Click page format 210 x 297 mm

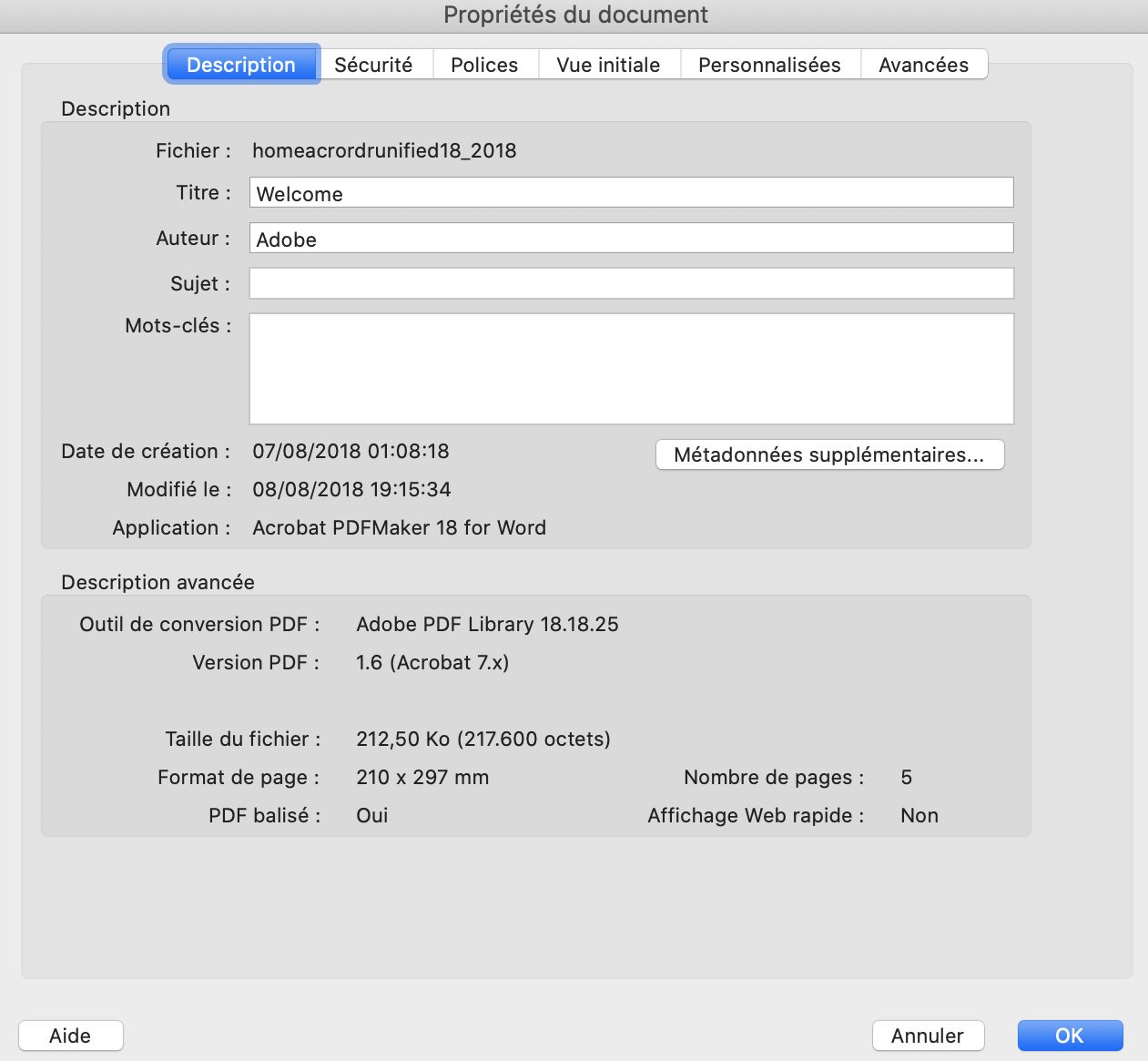[422, 777]
